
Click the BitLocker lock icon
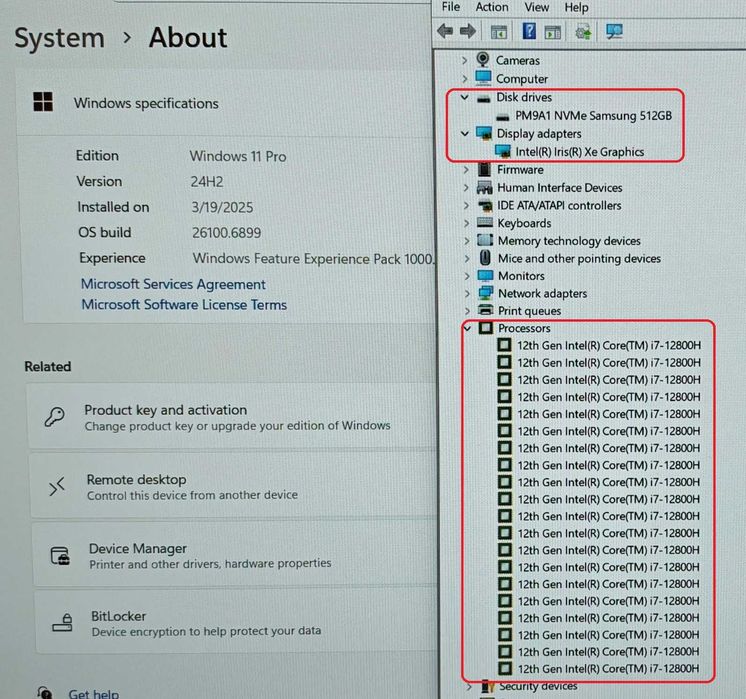click(x=62, y=622)
